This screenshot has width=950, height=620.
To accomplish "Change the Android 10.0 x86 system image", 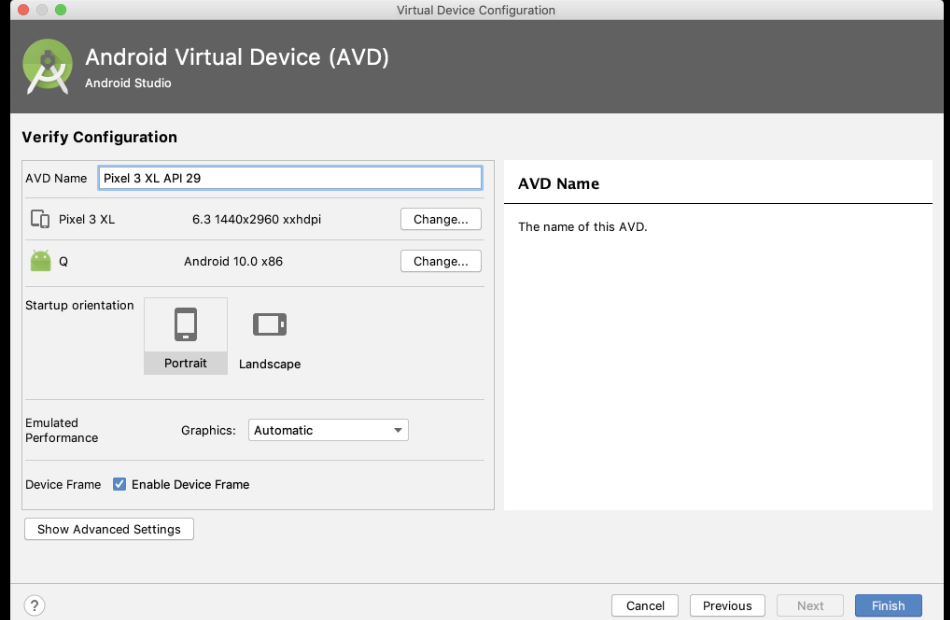I will click(440, 261).
